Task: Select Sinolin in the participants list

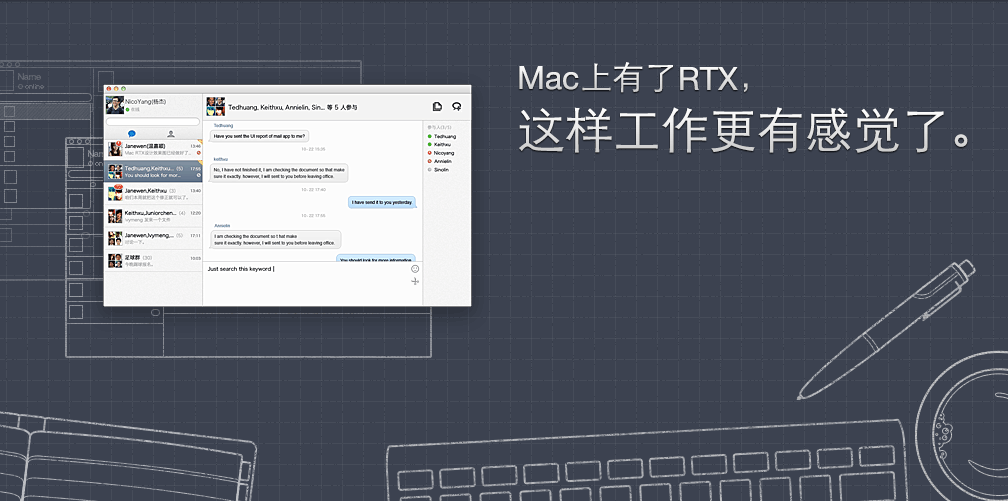Action: coord(442,170)
